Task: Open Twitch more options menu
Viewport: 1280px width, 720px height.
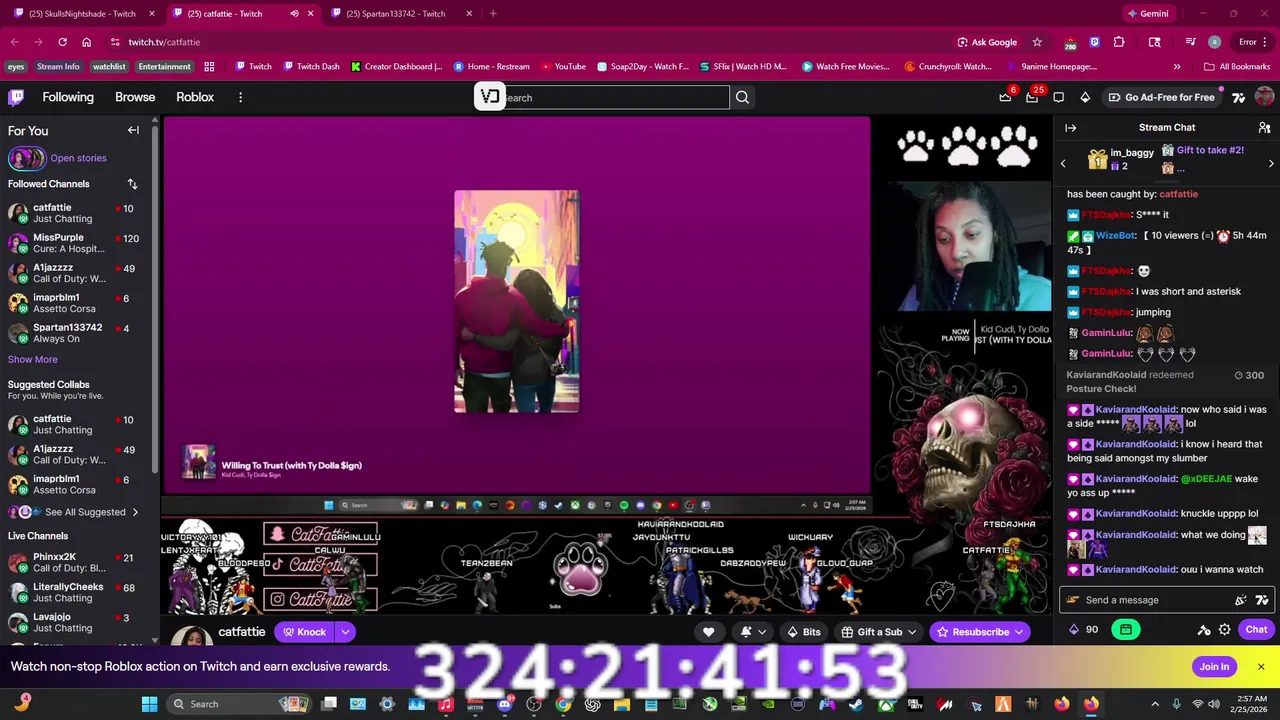Action: [240, 97]
